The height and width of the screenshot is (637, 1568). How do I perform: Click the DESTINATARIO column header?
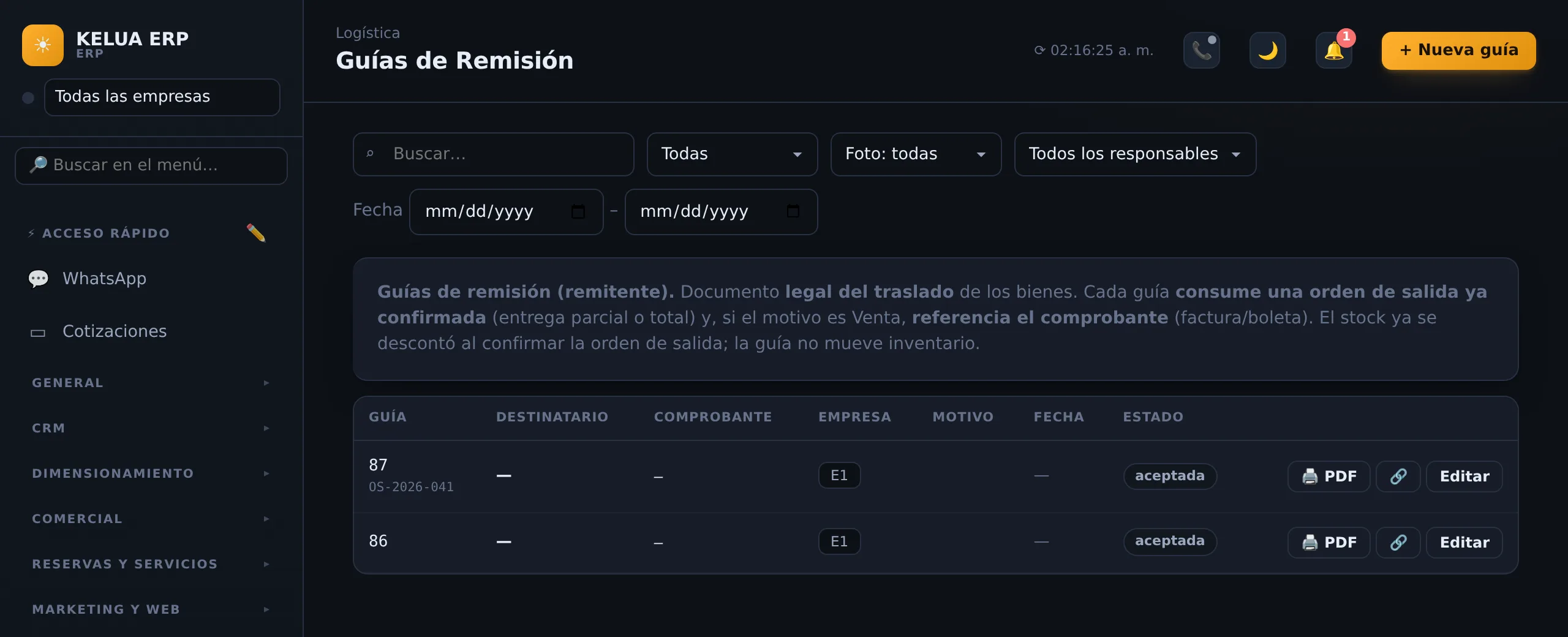[552, 417]
